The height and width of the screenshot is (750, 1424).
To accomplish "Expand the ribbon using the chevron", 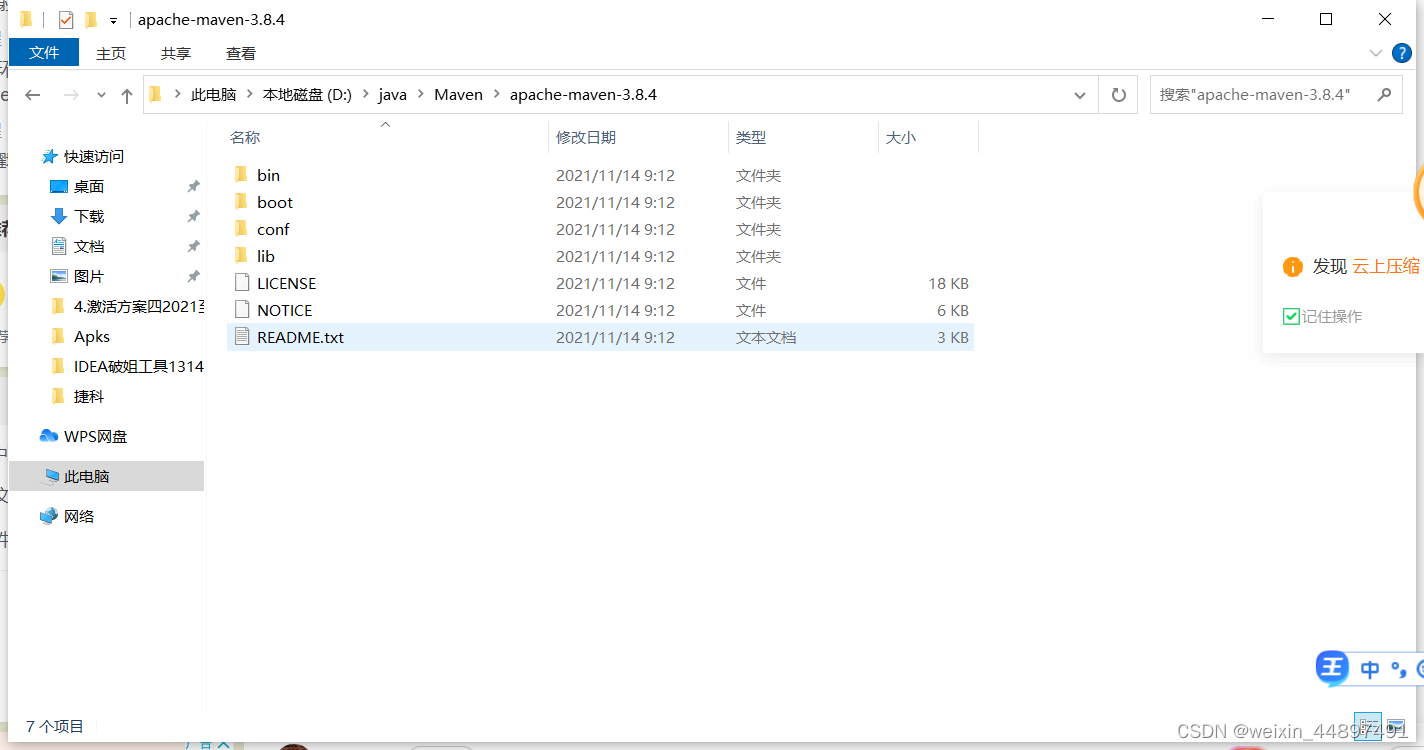I will (1375, 53).
